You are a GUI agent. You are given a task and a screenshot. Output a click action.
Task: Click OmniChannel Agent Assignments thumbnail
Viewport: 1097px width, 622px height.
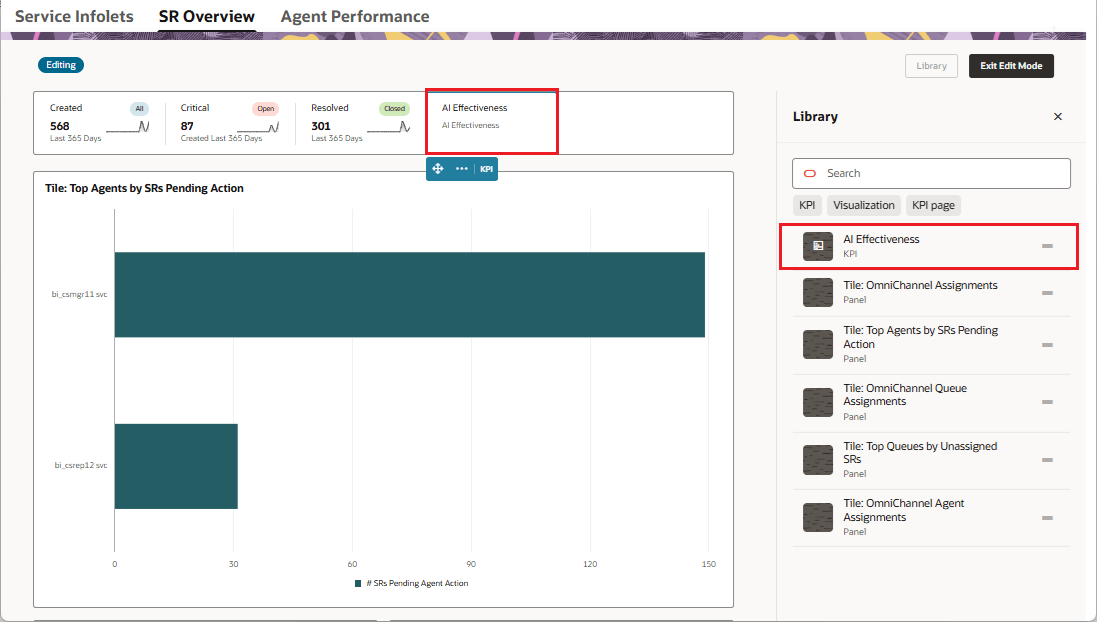coord(818,518)
